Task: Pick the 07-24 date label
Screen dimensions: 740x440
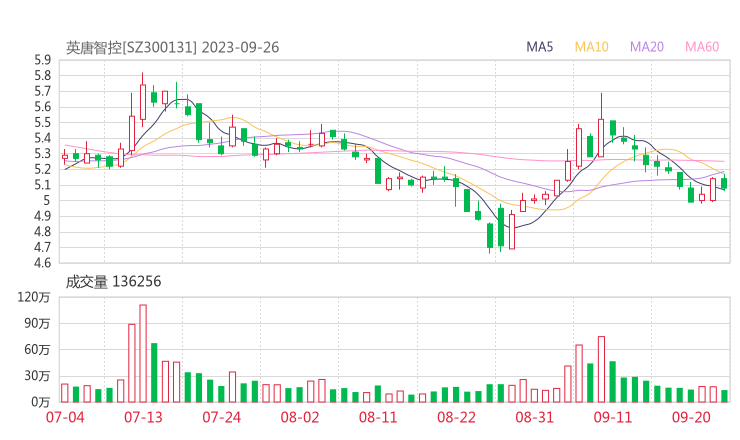Action: coord(221,417)
